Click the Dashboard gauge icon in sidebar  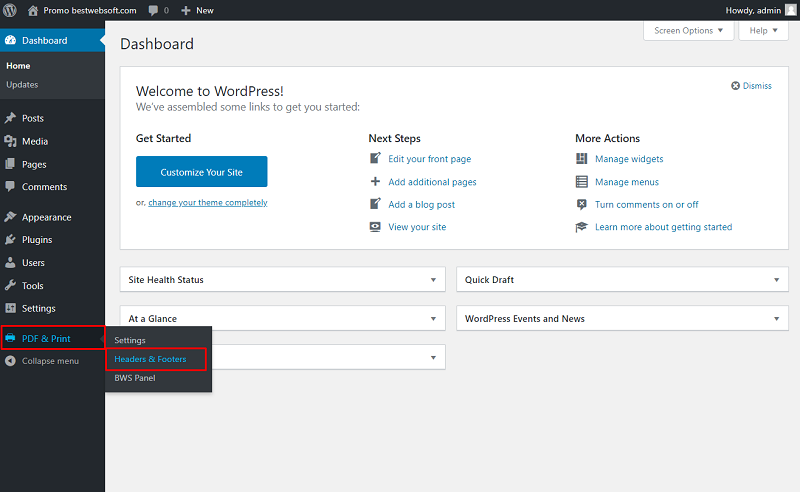click(x=10, y=40)
